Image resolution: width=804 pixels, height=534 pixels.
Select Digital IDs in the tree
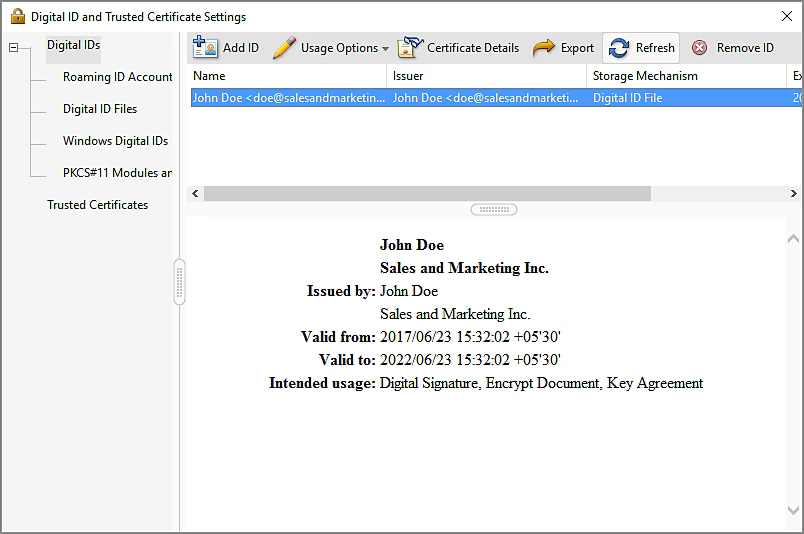click(x=73, y=45)
